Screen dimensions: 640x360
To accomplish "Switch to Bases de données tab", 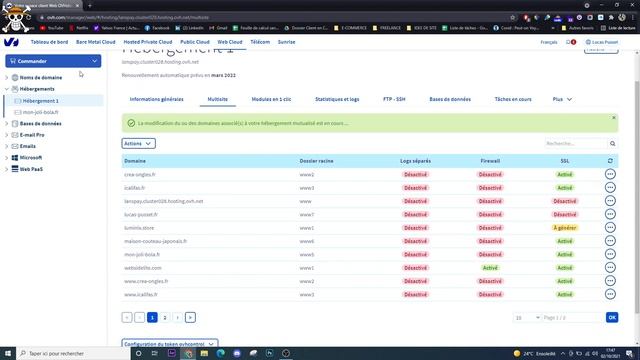I will pyautogui.click(x=450, y=99).
